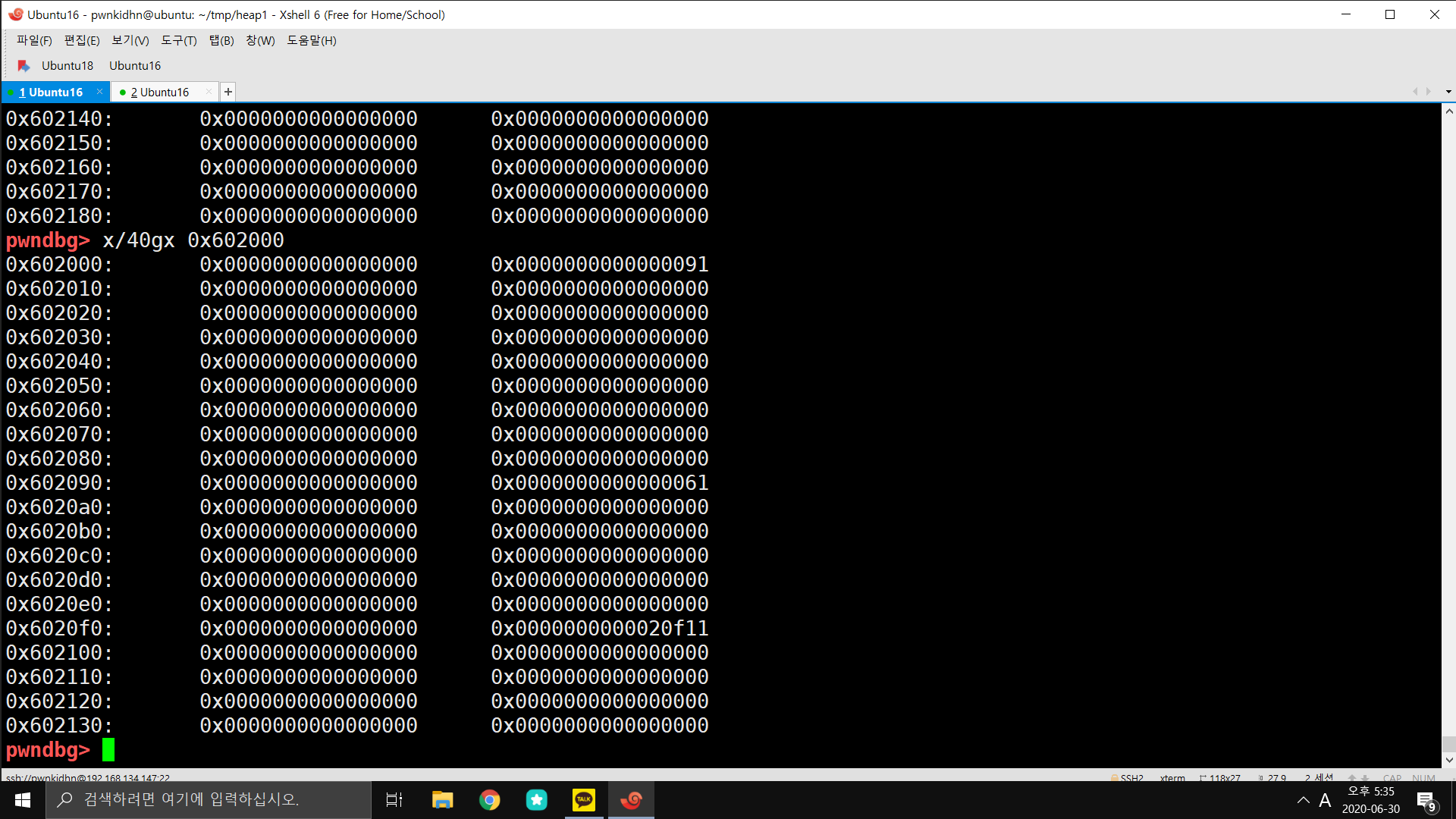The image size is (1456, 819).
Task: Click the red flag quick-command icon
Action: [x=24, y=66]
